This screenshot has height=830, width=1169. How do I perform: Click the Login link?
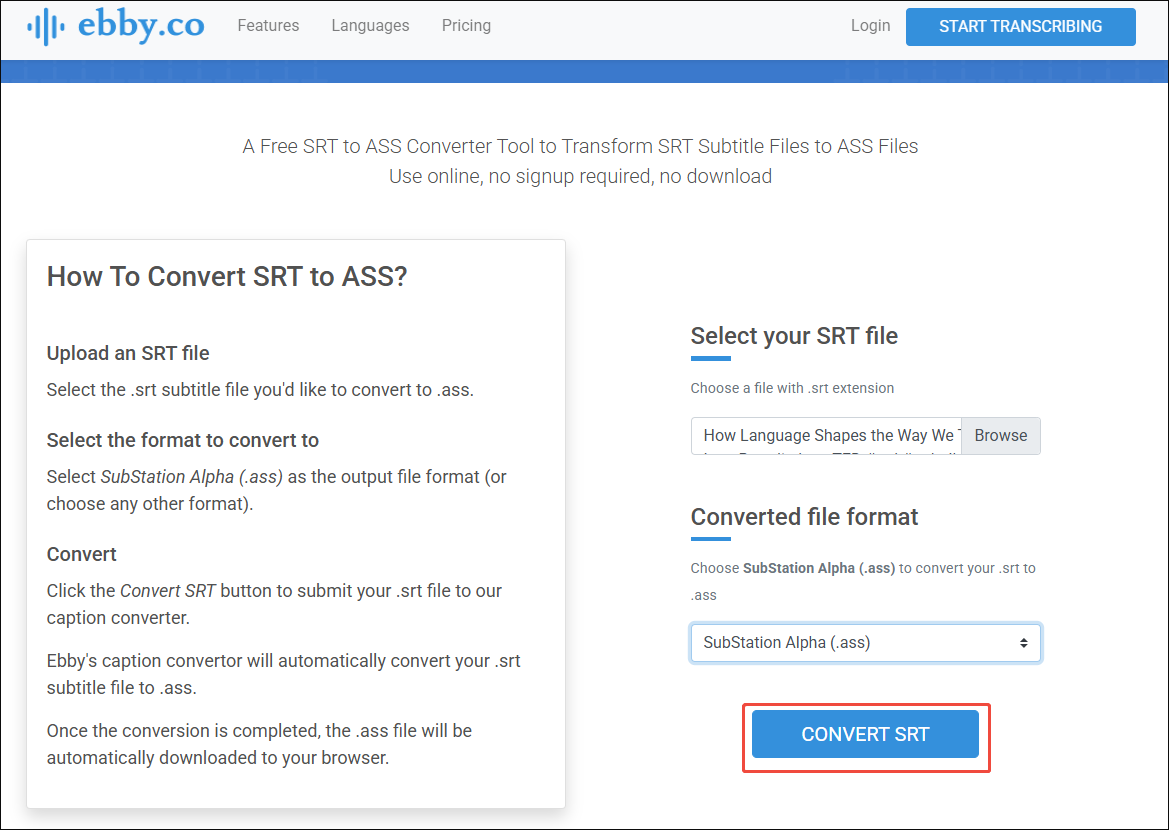pyautogui.click(x=870, y=26)
